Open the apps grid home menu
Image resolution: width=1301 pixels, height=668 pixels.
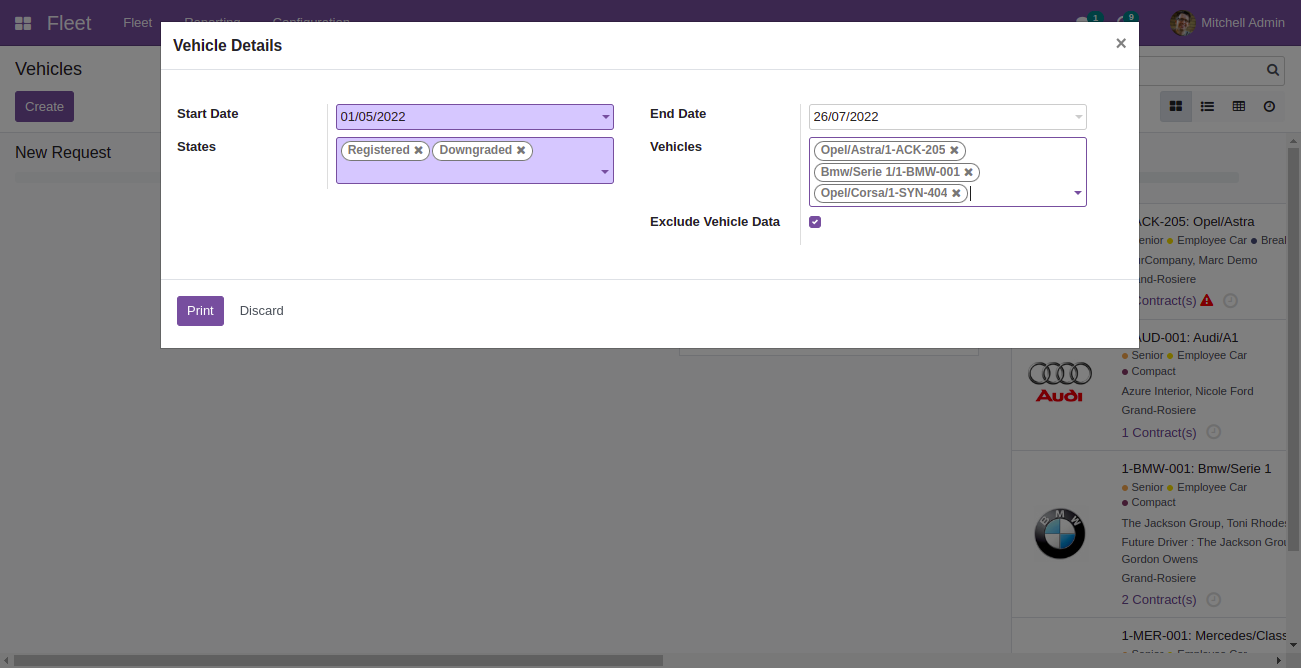[x=23, y=23]
